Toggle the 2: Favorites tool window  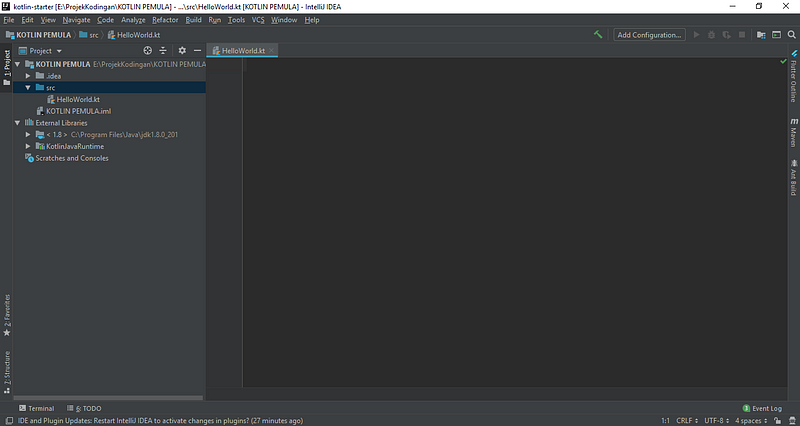click(x=7, y=315)
